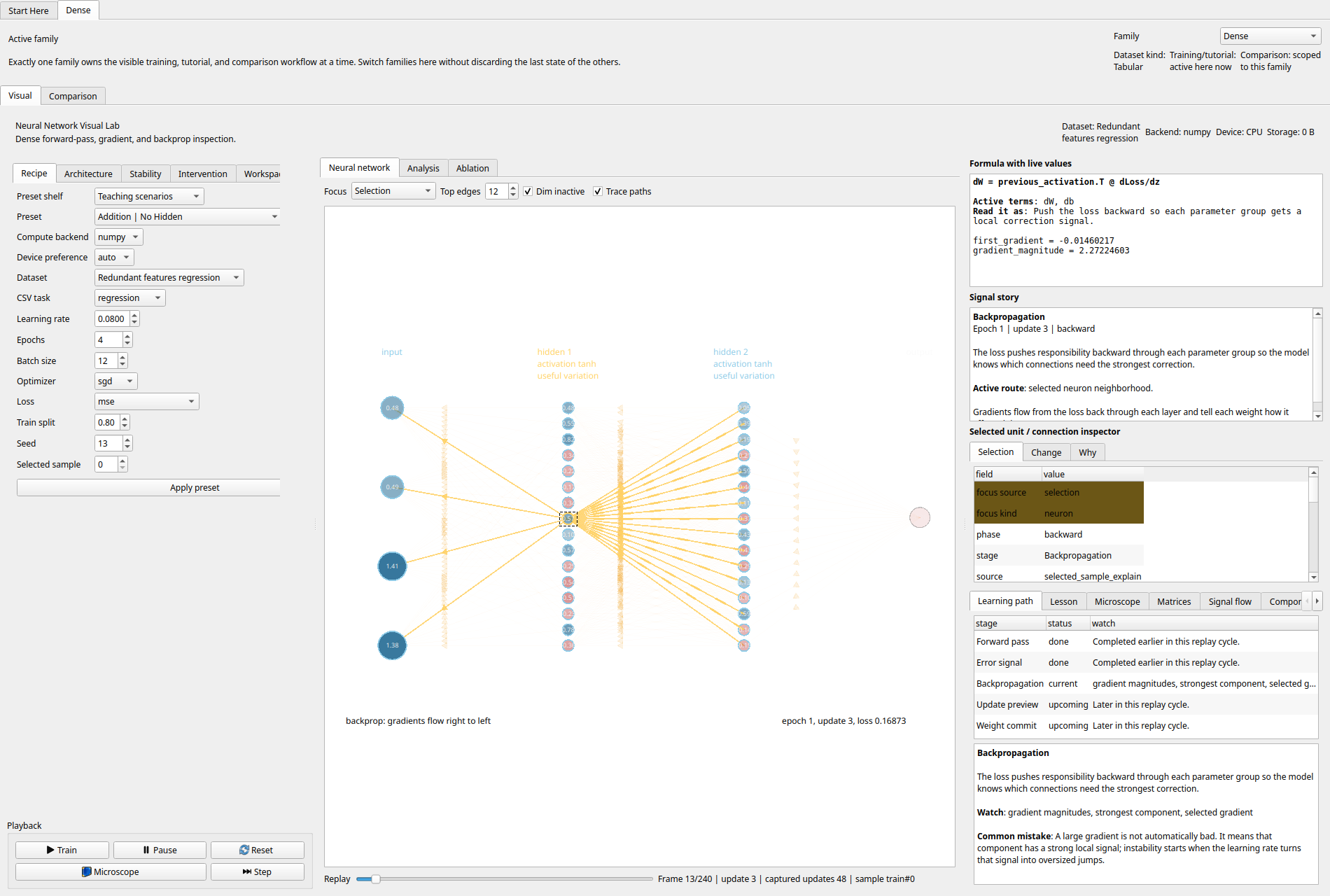Screen dimensions: 1330x896
Task: Click the pink output neuron node
Action: [920, 517]
